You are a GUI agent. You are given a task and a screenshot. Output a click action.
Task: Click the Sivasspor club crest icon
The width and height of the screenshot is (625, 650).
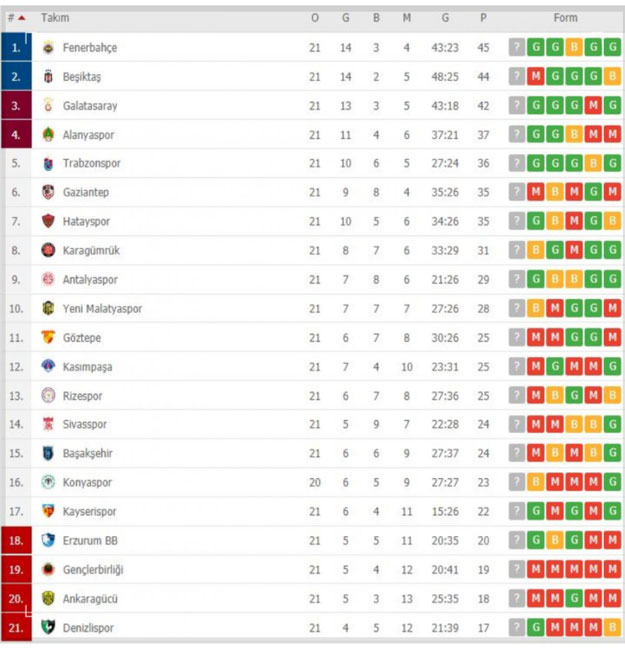[48, 425]
